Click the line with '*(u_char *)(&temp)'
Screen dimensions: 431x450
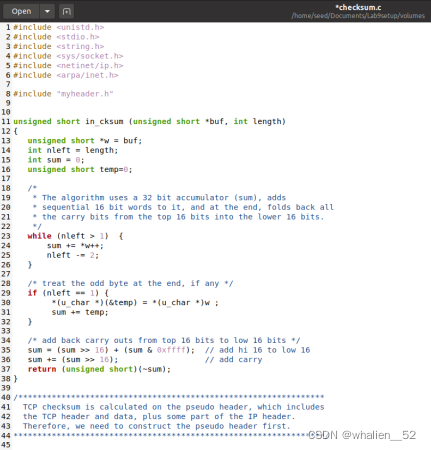135,303
